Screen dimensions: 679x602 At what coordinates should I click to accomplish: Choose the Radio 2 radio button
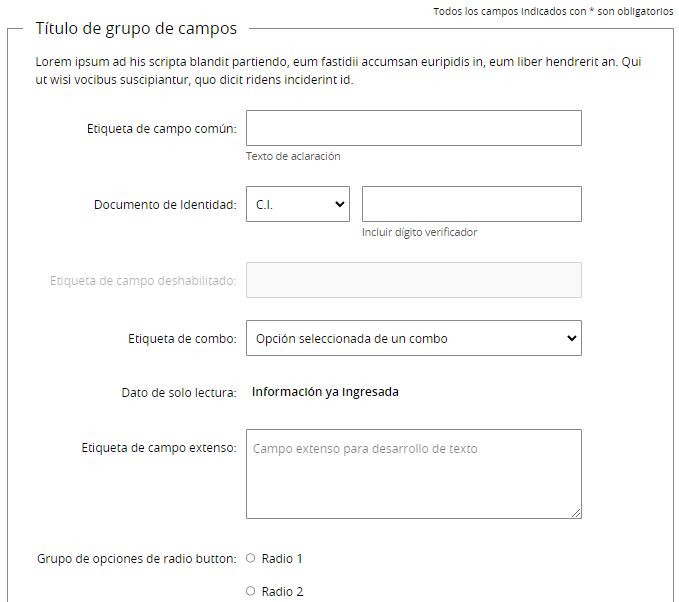[x=251, y=591]
